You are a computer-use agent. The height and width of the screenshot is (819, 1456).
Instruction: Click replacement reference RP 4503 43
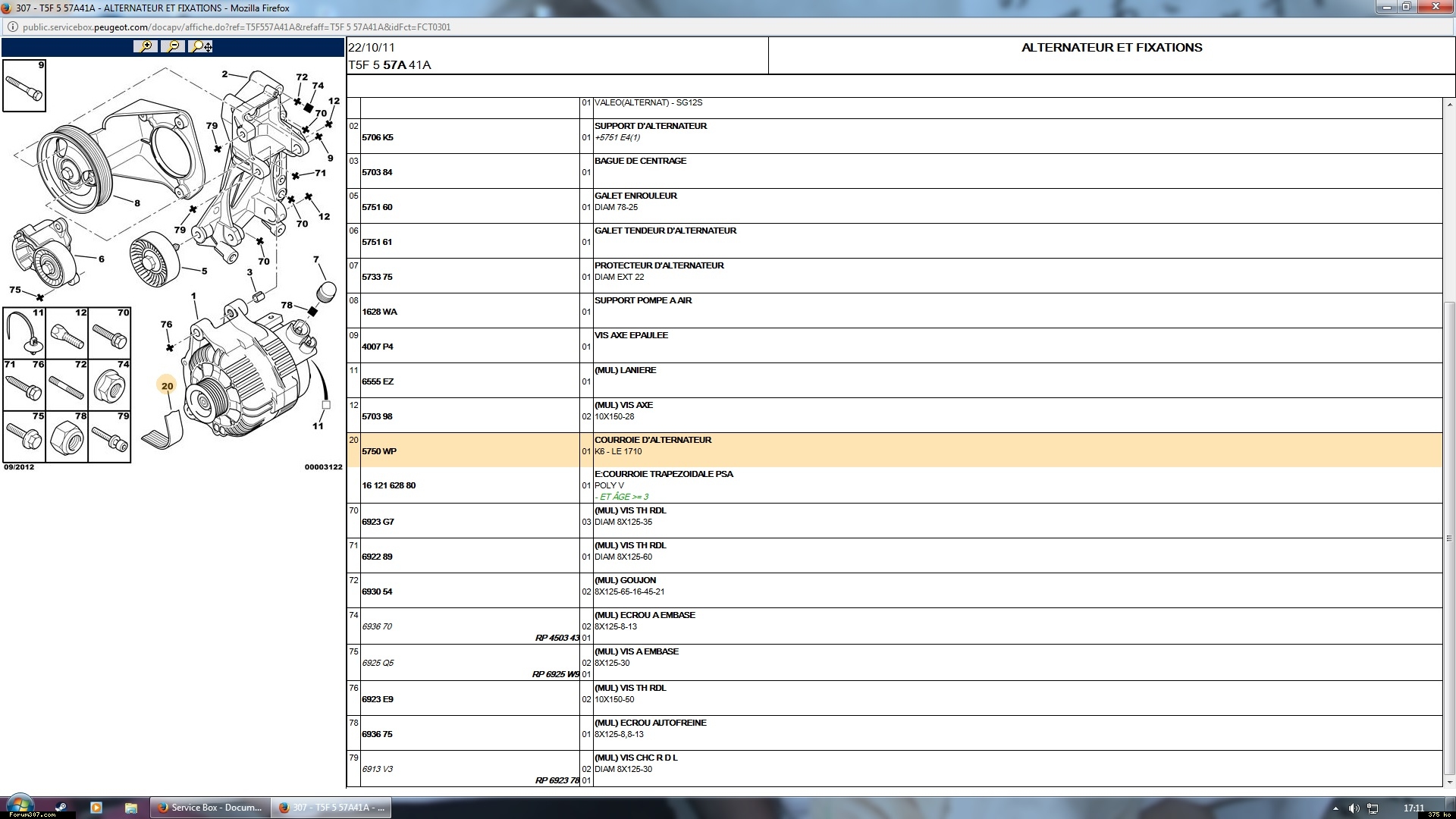click(557, 638)
